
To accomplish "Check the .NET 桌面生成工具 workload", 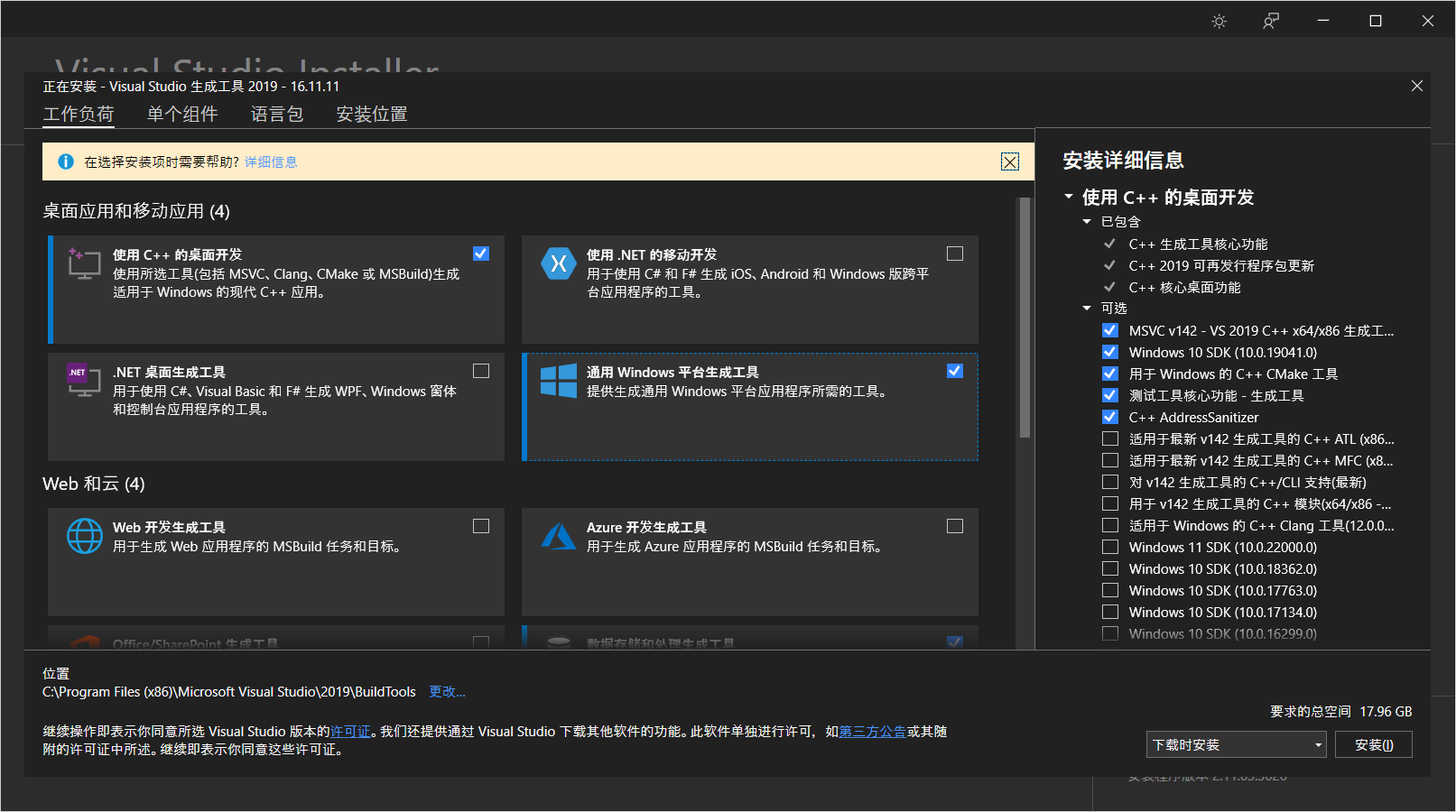I will pos(481,371).
